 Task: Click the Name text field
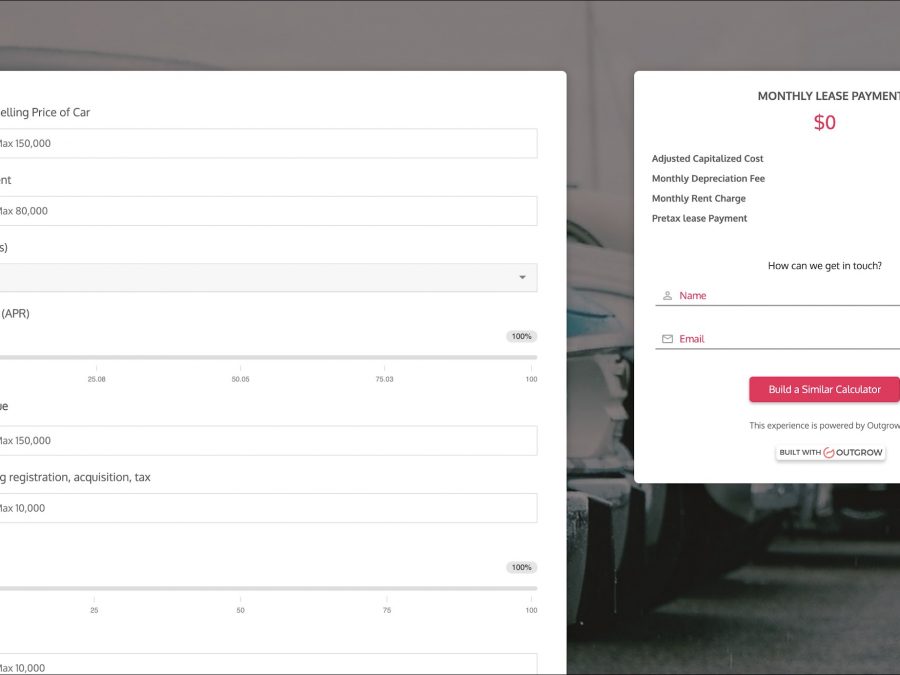coord(785,296)
